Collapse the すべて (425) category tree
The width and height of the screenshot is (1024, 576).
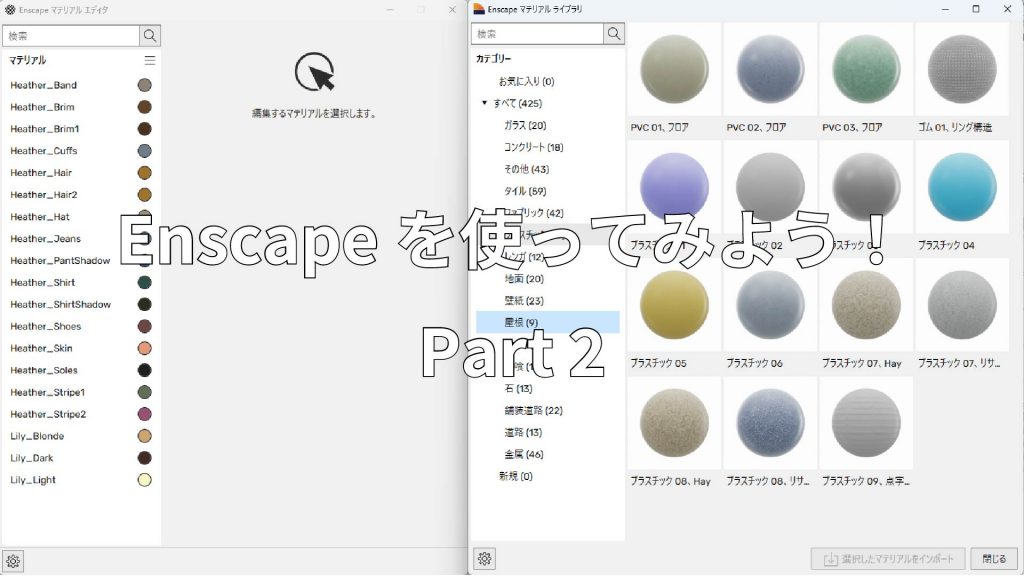point(485,103)
